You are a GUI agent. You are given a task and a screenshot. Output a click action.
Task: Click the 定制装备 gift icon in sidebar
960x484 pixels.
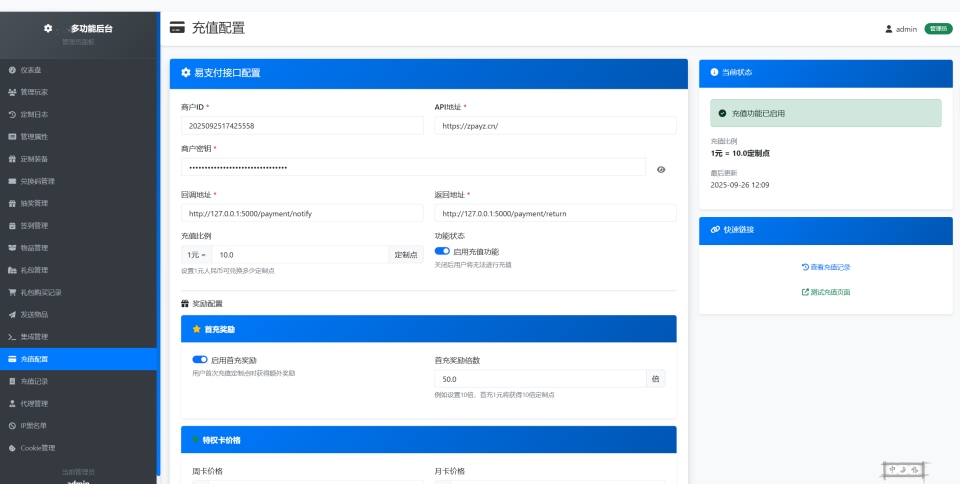click(12, 159)
